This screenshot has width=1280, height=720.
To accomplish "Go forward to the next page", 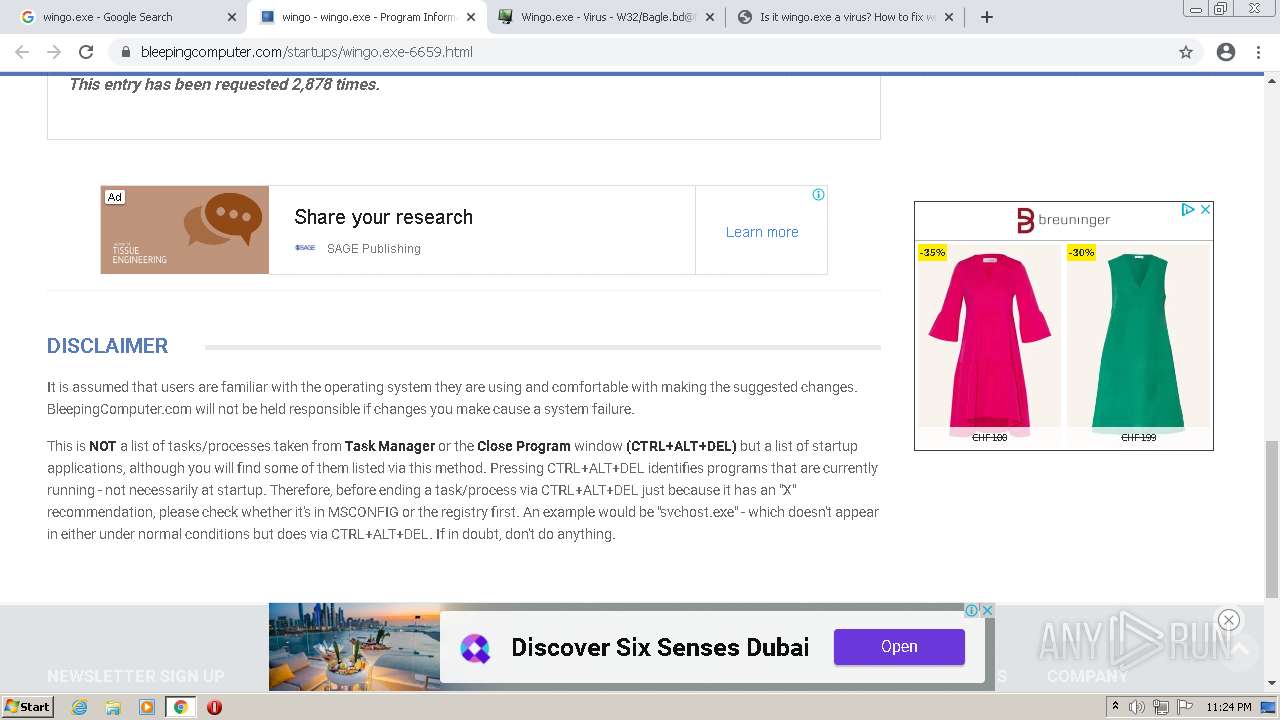I will 54,52.
